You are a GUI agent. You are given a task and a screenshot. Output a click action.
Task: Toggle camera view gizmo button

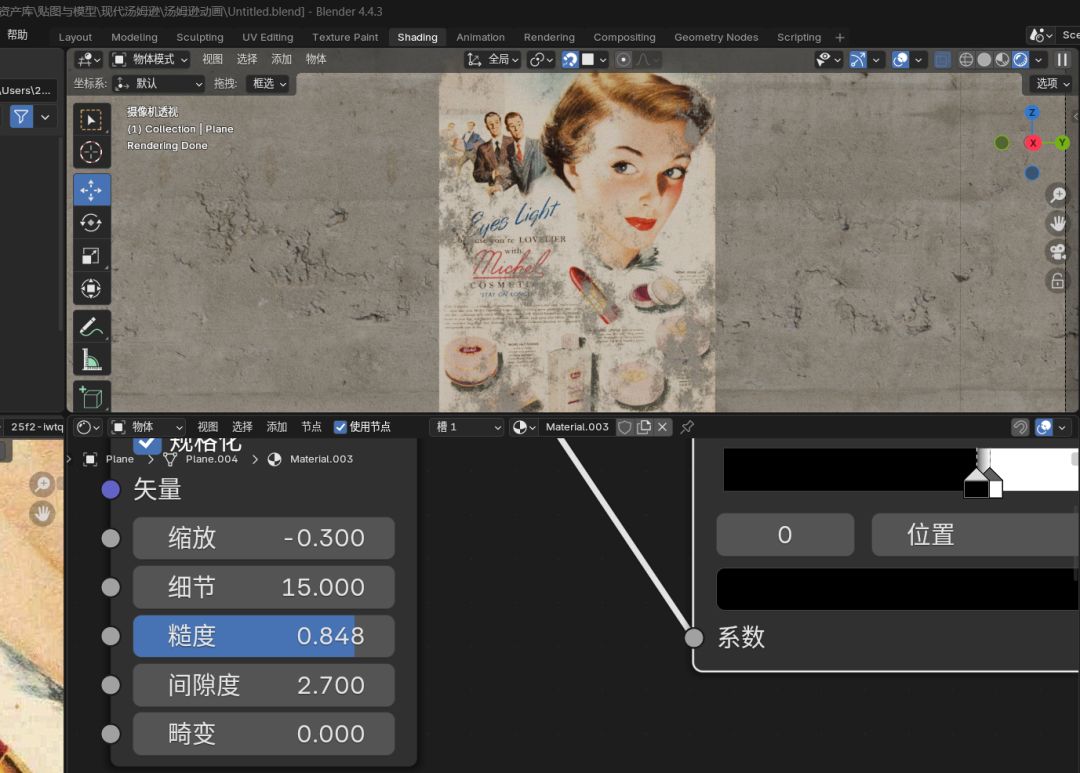[x=1057, y=252]
